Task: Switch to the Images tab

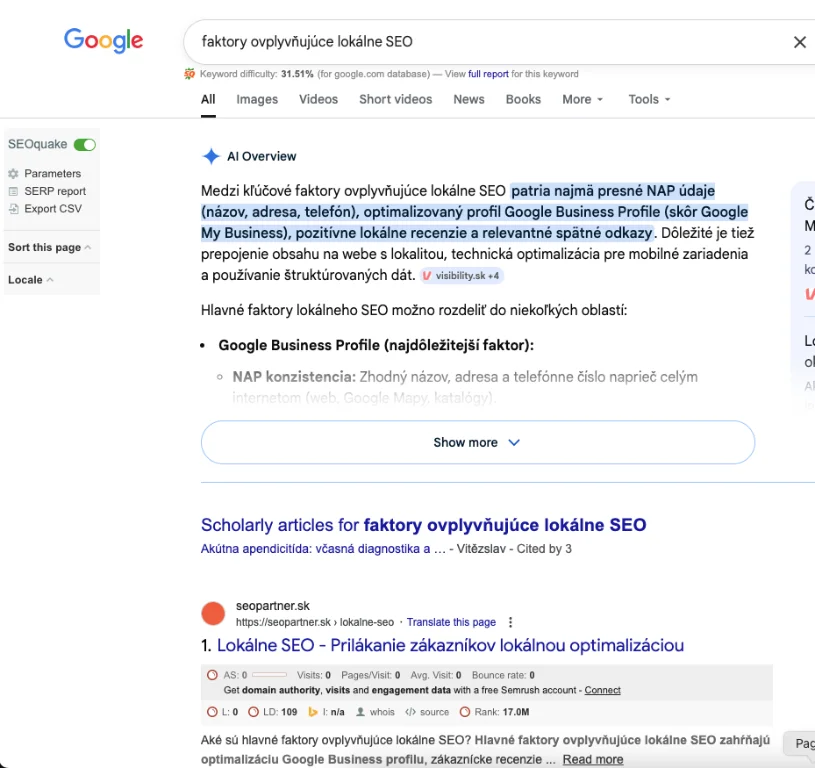Action: (x=257, y=99)
